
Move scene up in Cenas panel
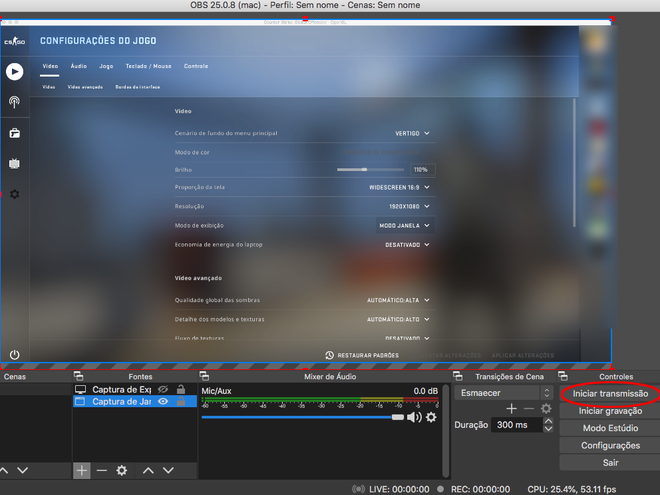(4, 470)
